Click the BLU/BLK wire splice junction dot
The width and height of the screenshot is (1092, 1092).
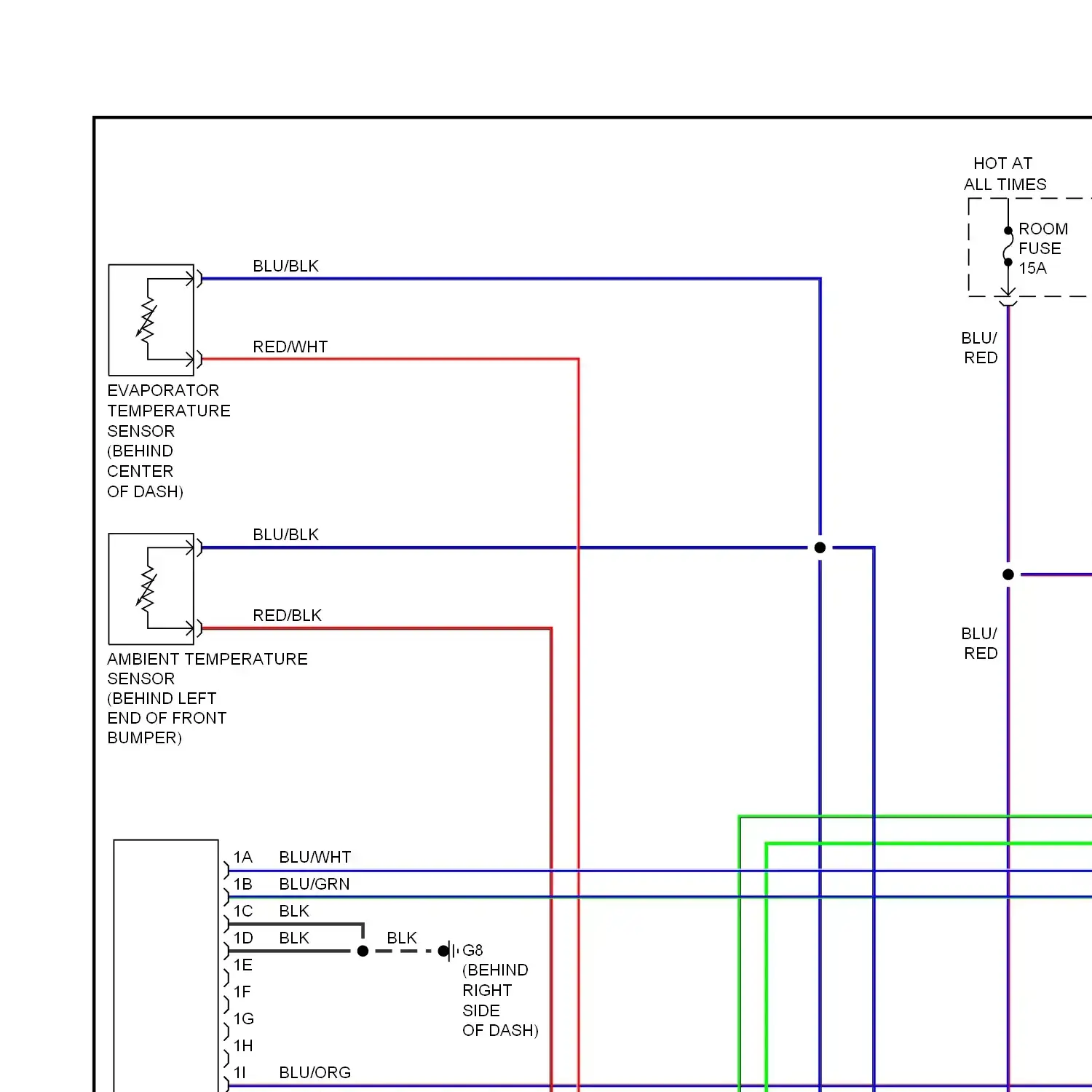point(820,547)
